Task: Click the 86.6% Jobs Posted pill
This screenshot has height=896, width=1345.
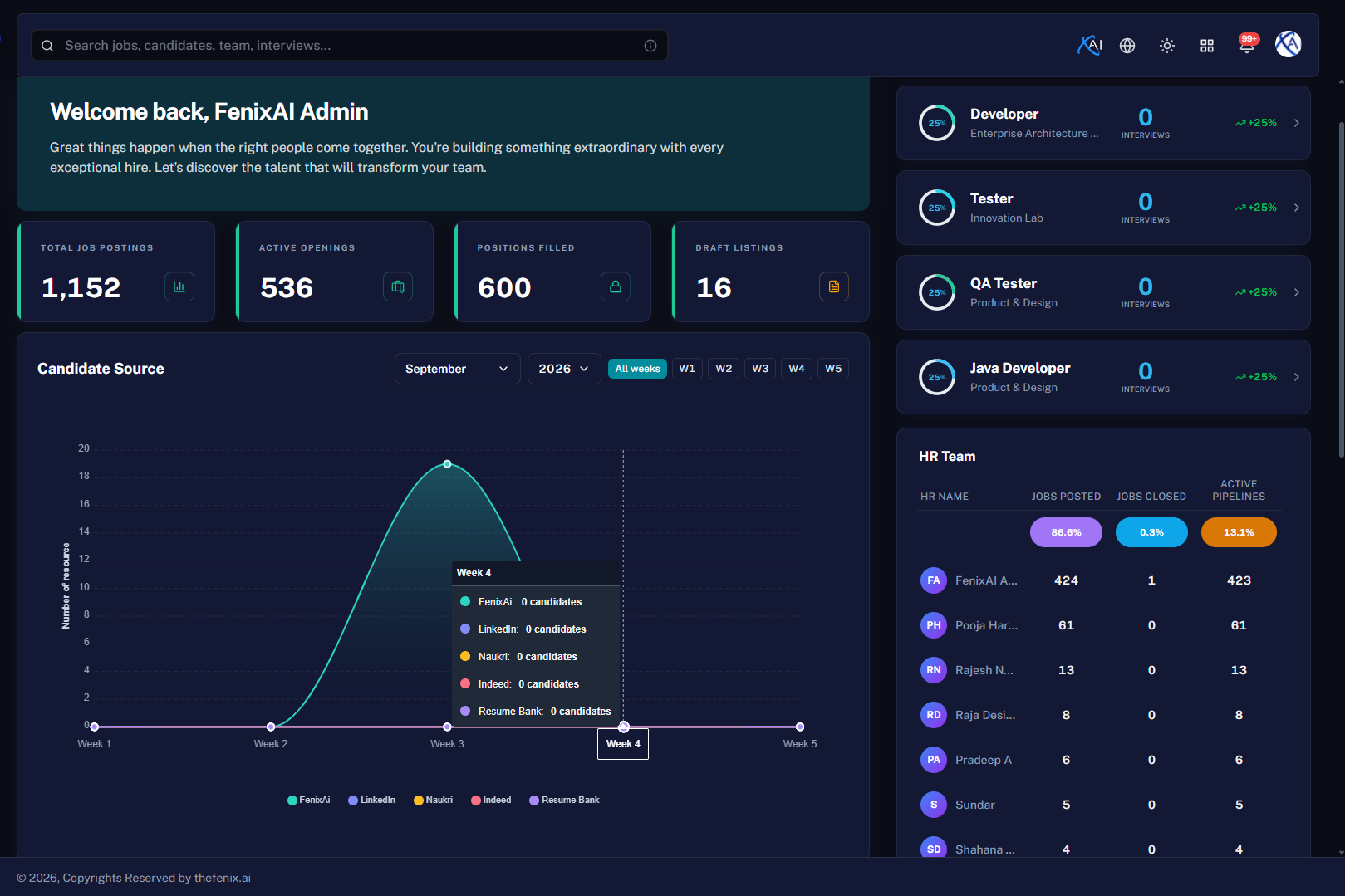Action: [x=1066, y=532]
